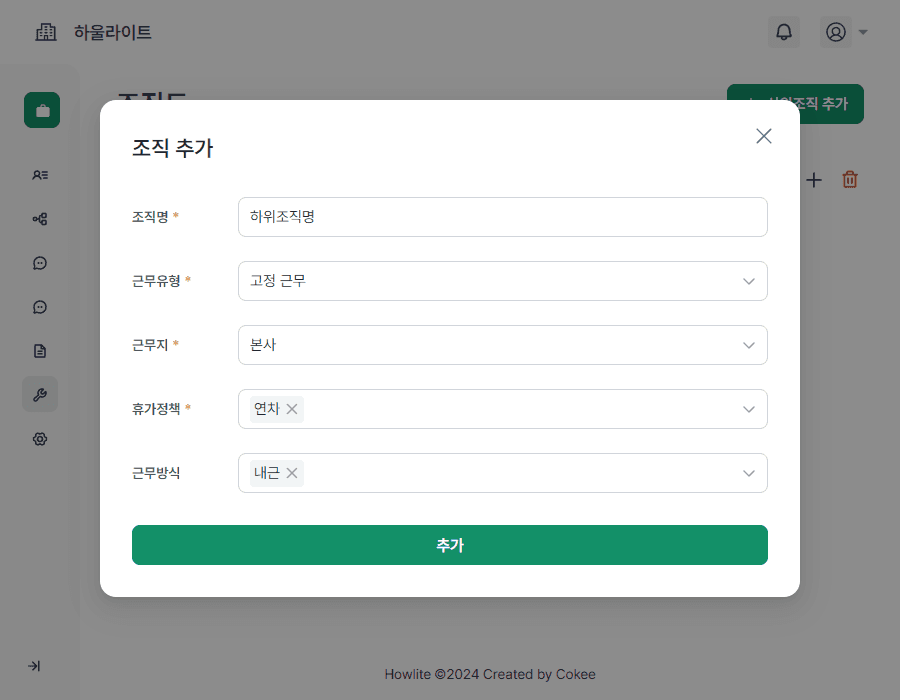This screenshot has height=700, width=900.
Task: Click the notification bell icon
Action: 784,32
